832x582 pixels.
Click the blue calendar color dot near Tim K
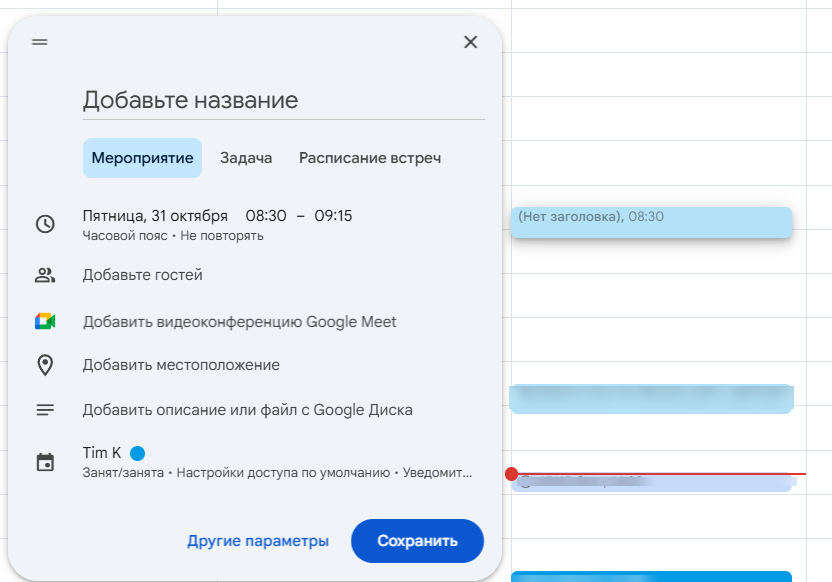(137, 452)
